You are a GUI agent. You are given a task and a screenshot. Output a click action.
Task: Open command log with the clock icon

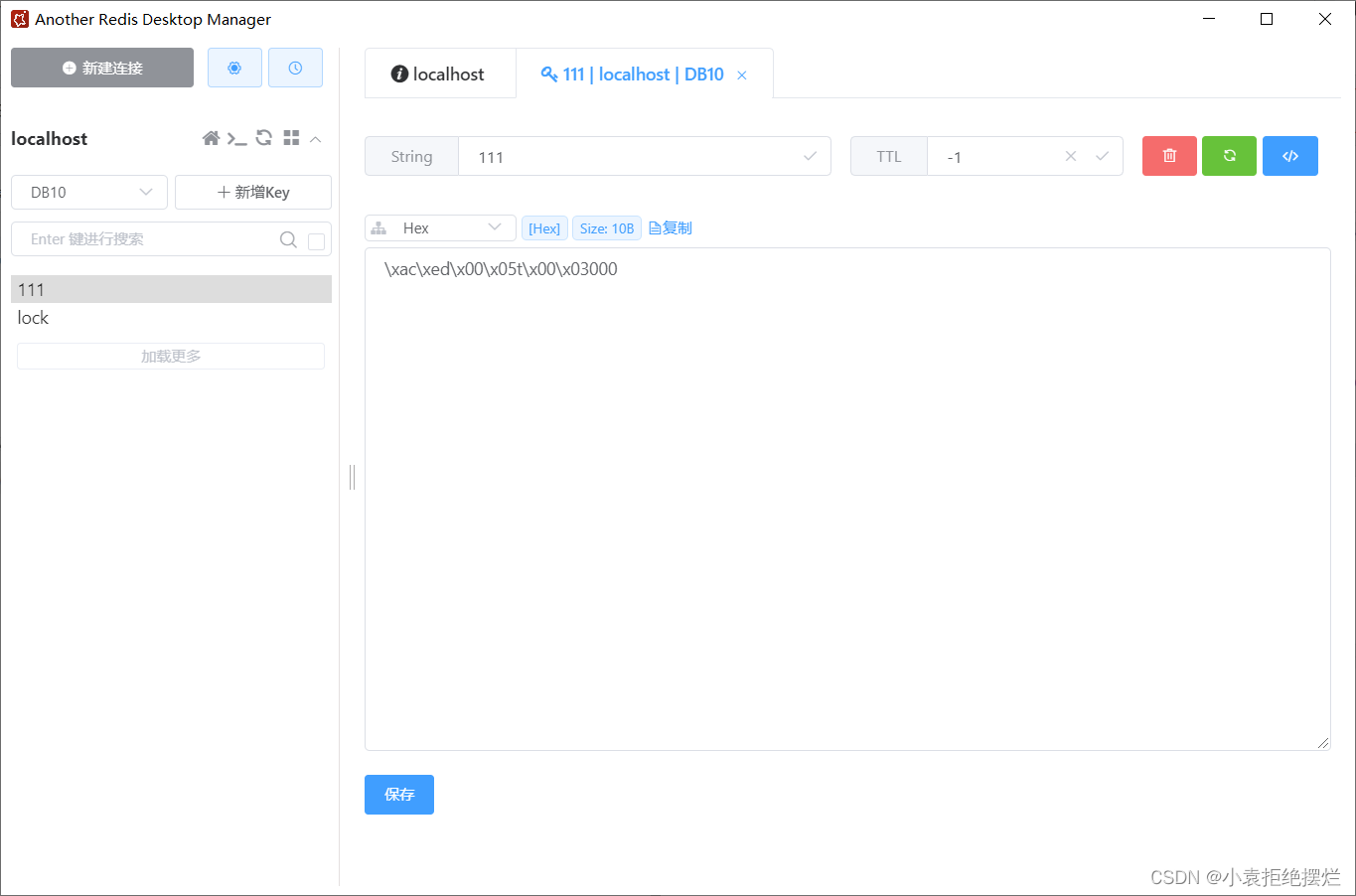[295, 68]
